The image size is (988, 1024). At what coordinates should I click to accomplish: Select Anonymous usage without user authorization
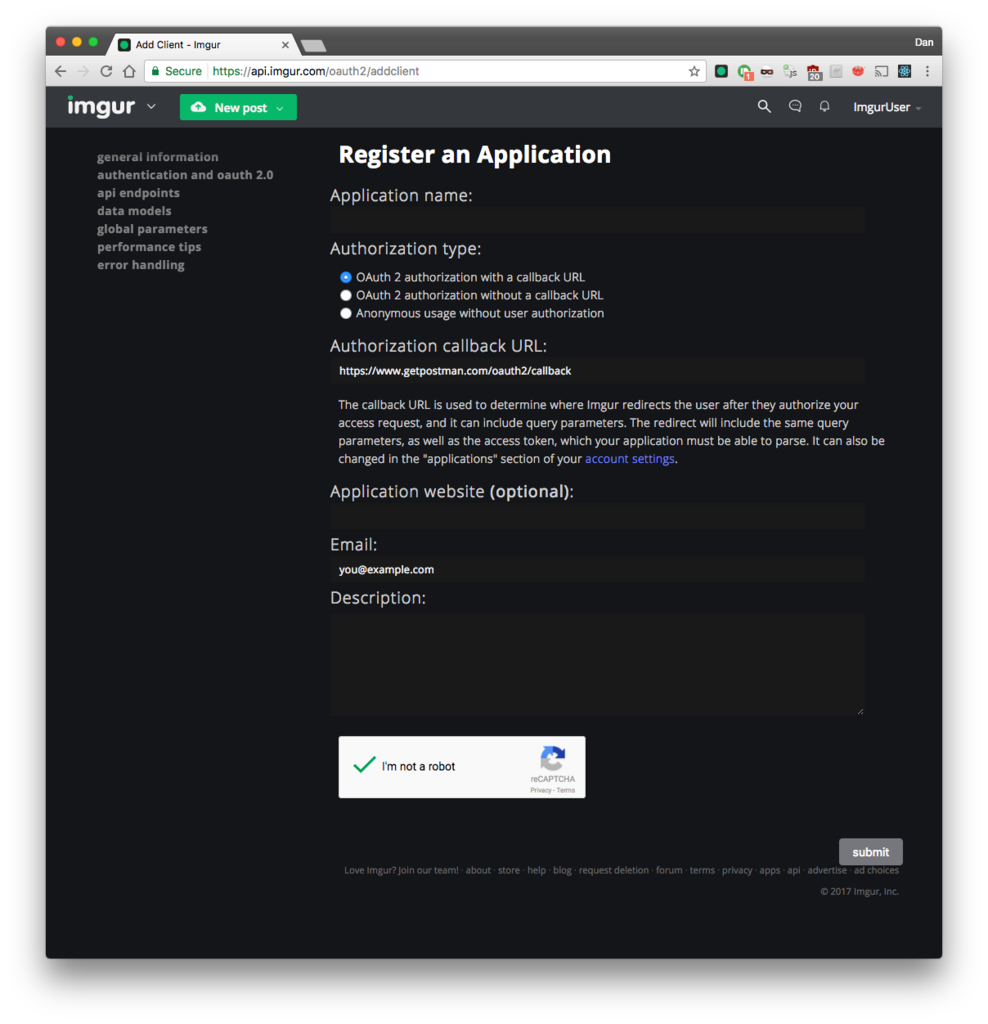pos(345,313)
